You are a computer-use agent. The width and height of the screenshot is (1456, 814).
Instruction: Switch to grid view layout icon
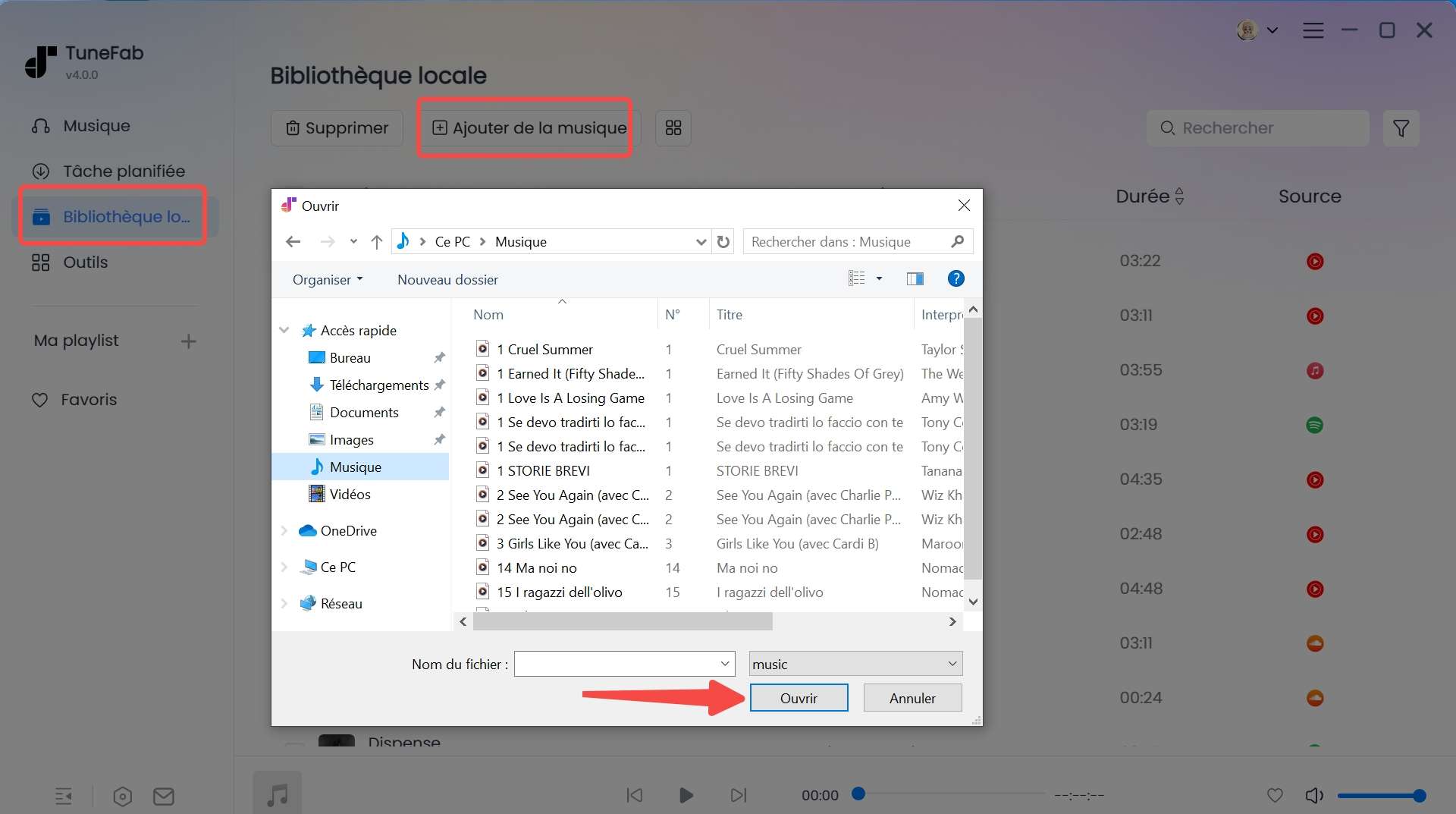673,127
